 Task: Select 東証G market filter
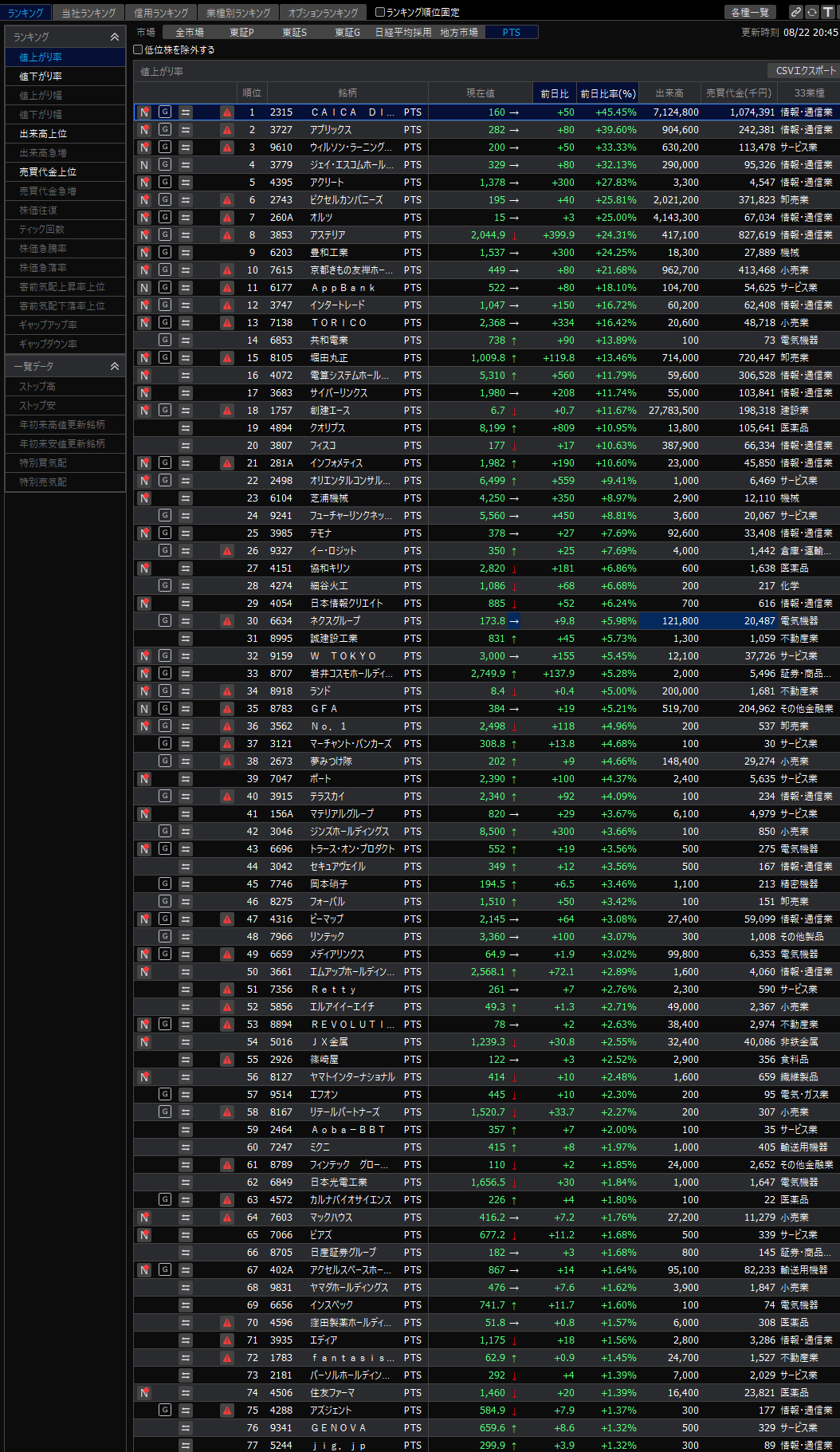[347, 33]
